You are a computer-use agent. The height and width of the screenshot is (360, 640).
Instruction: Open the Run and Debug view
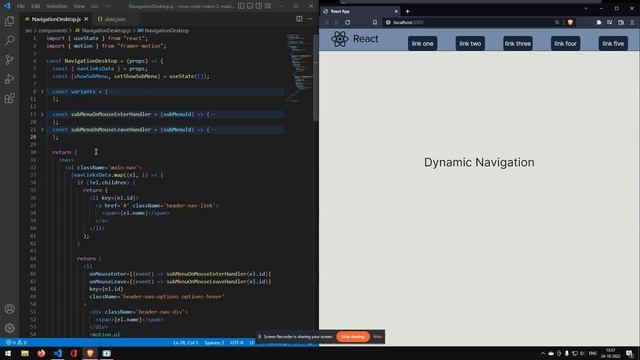tap(9, 79)
